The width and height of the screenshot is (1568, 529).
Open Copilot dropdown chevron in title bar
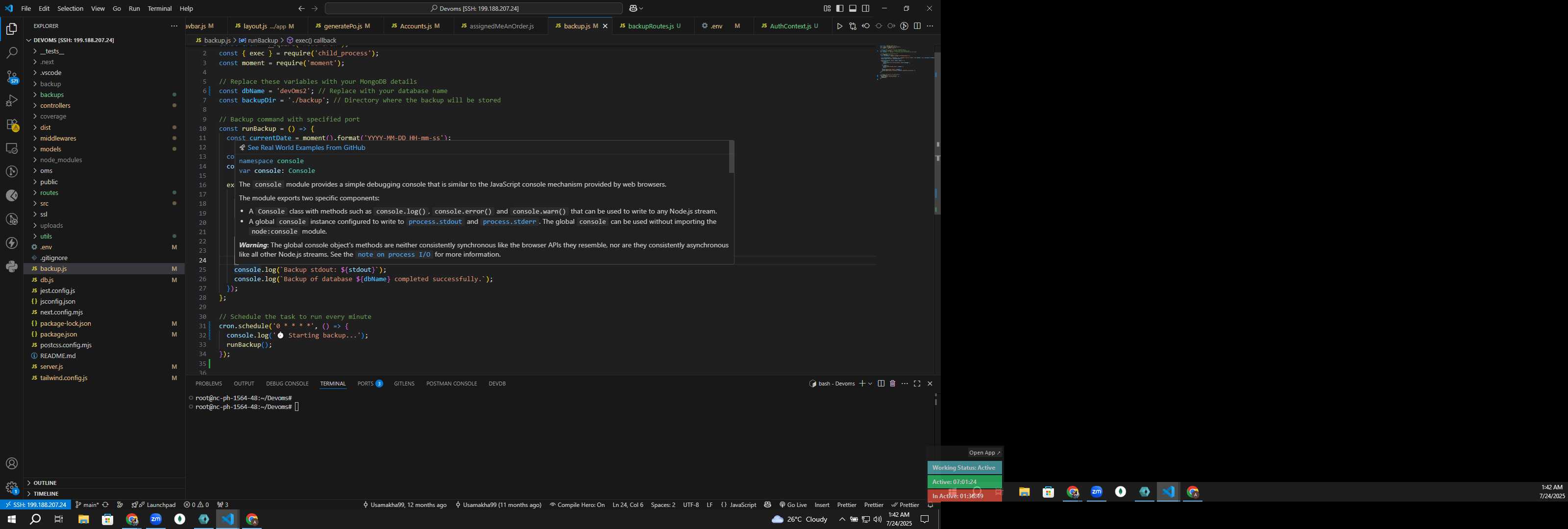[641, 8]
